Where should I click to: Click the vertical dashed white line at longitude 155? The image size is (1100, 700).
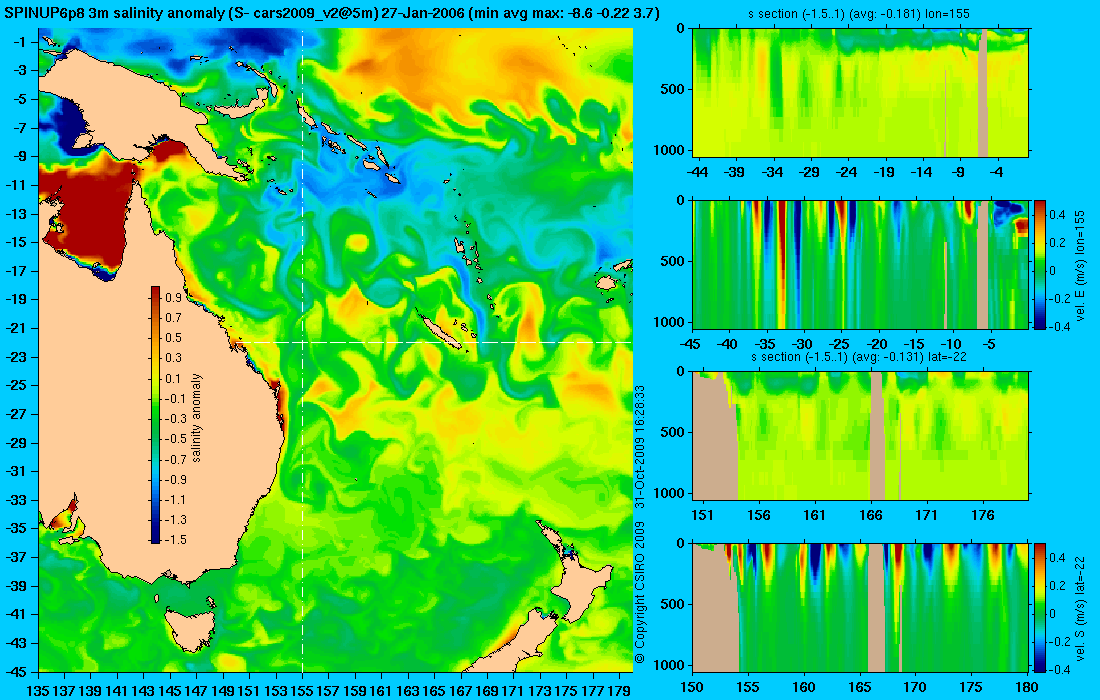click(x=302, y=351)
